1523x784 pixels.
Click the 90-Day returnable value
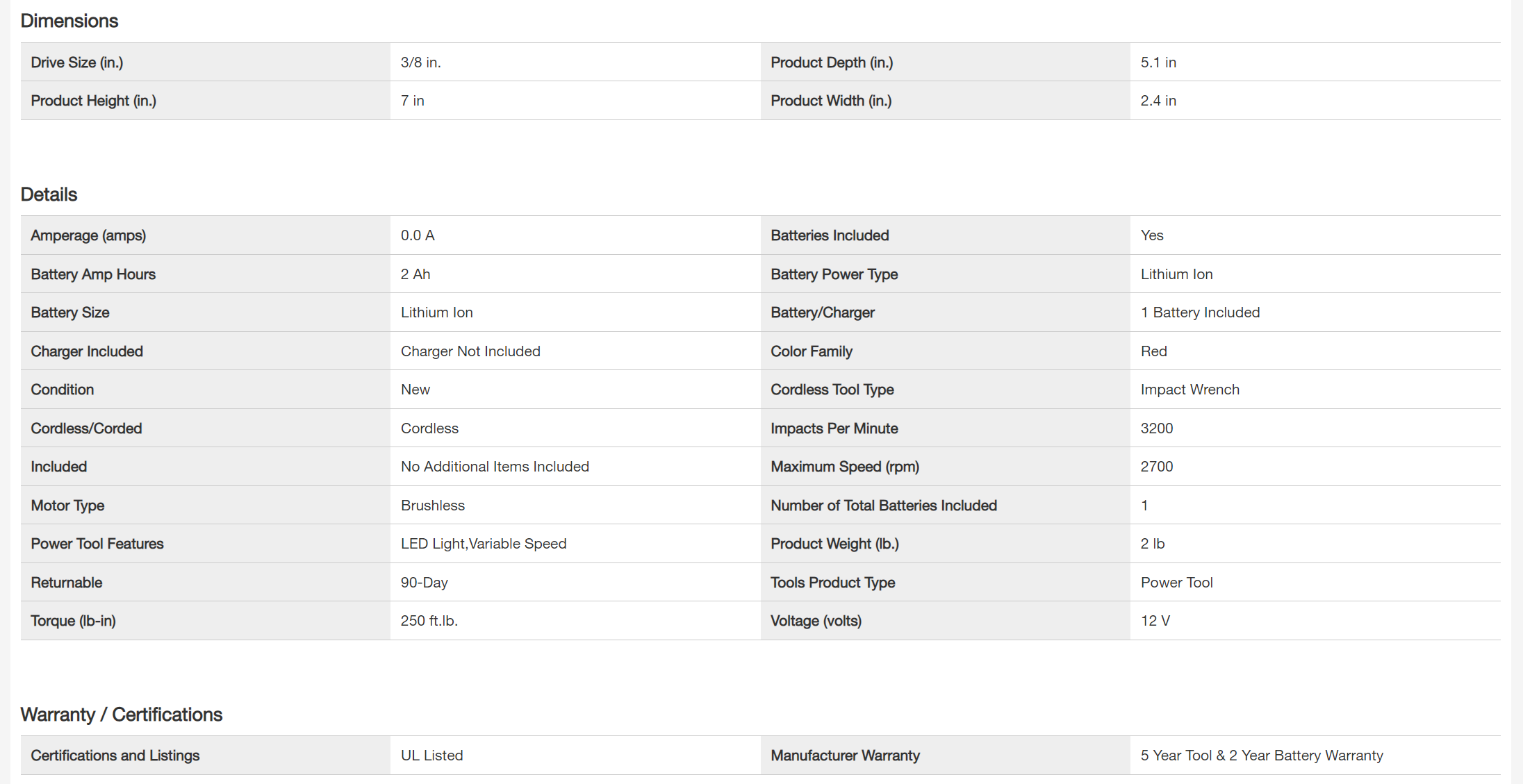coord(425,583)
